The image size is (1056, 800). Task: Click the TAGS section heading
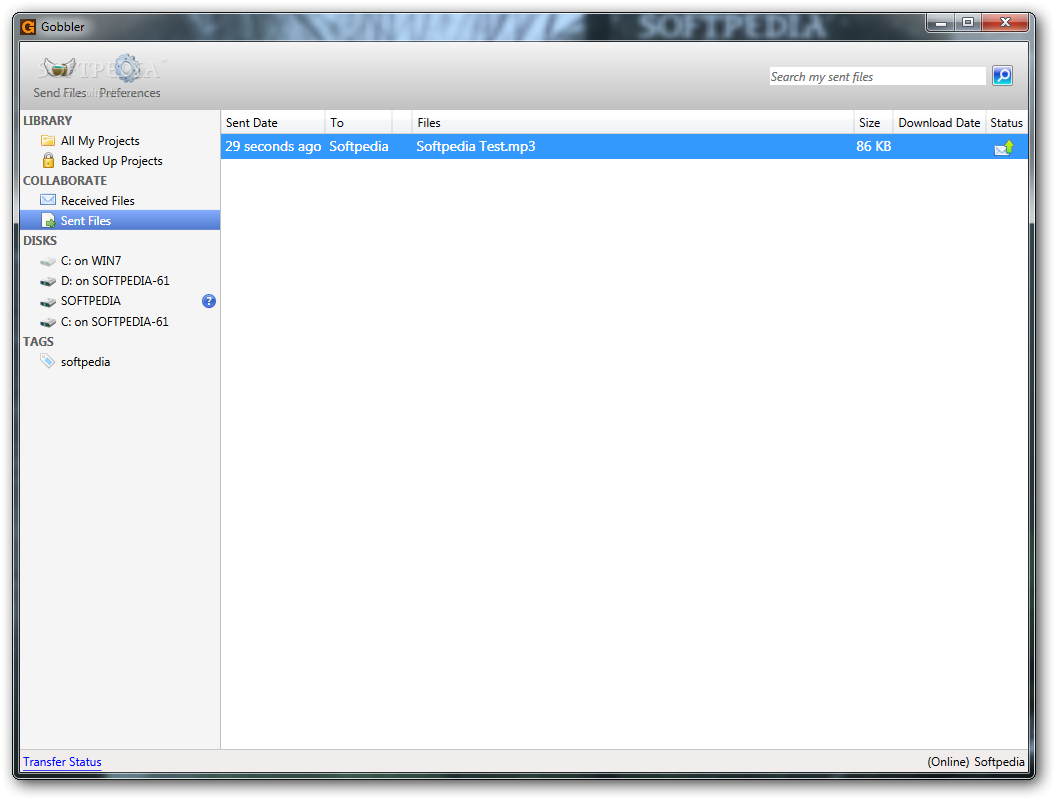pyautogui.click(x=38, y=341)
